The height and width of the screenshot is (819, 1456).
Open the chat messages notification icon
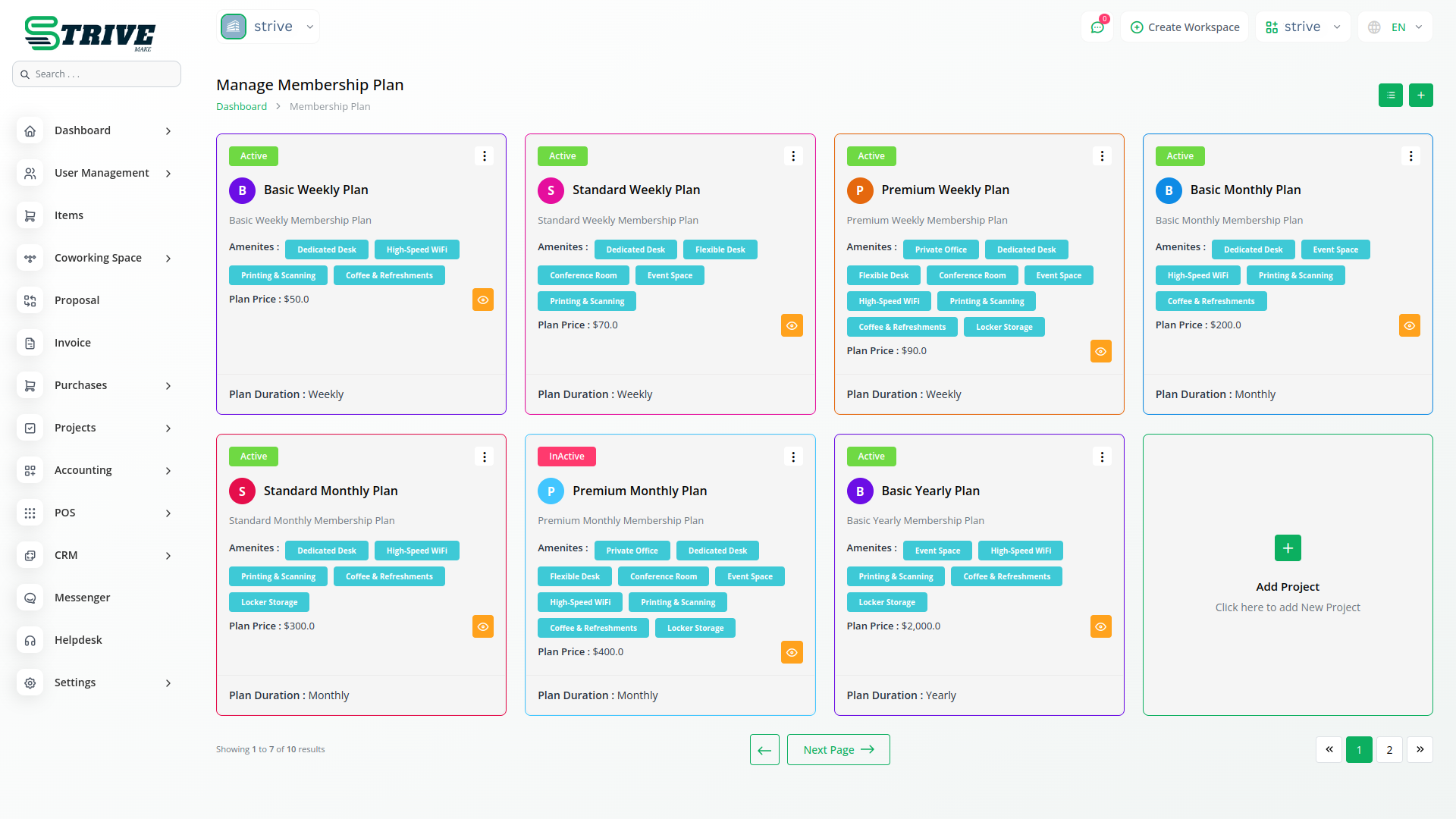click(1097, 27)
